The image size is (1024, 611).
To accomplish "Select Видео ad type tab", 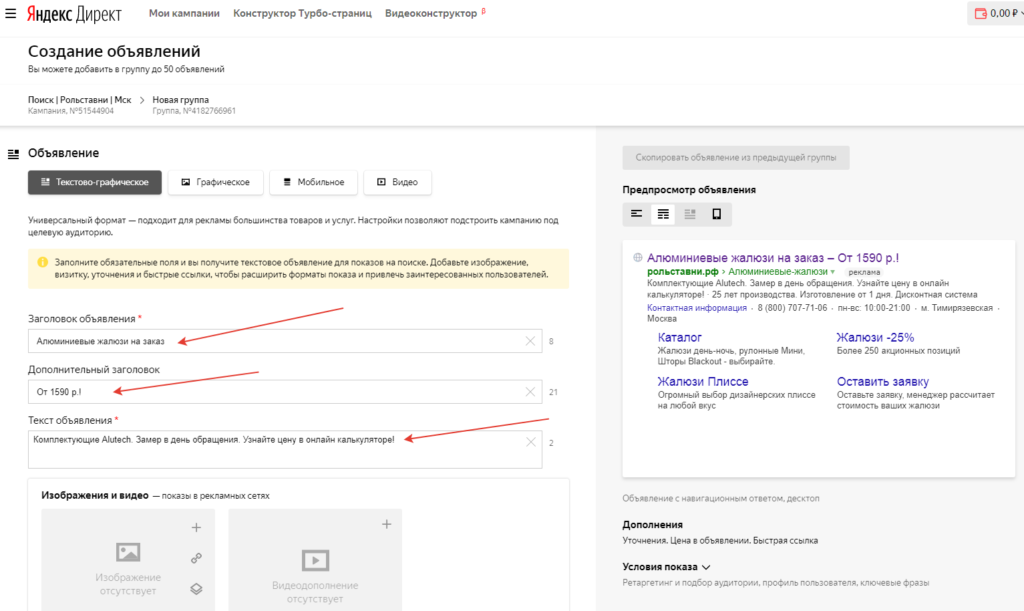I will (397, 182).
